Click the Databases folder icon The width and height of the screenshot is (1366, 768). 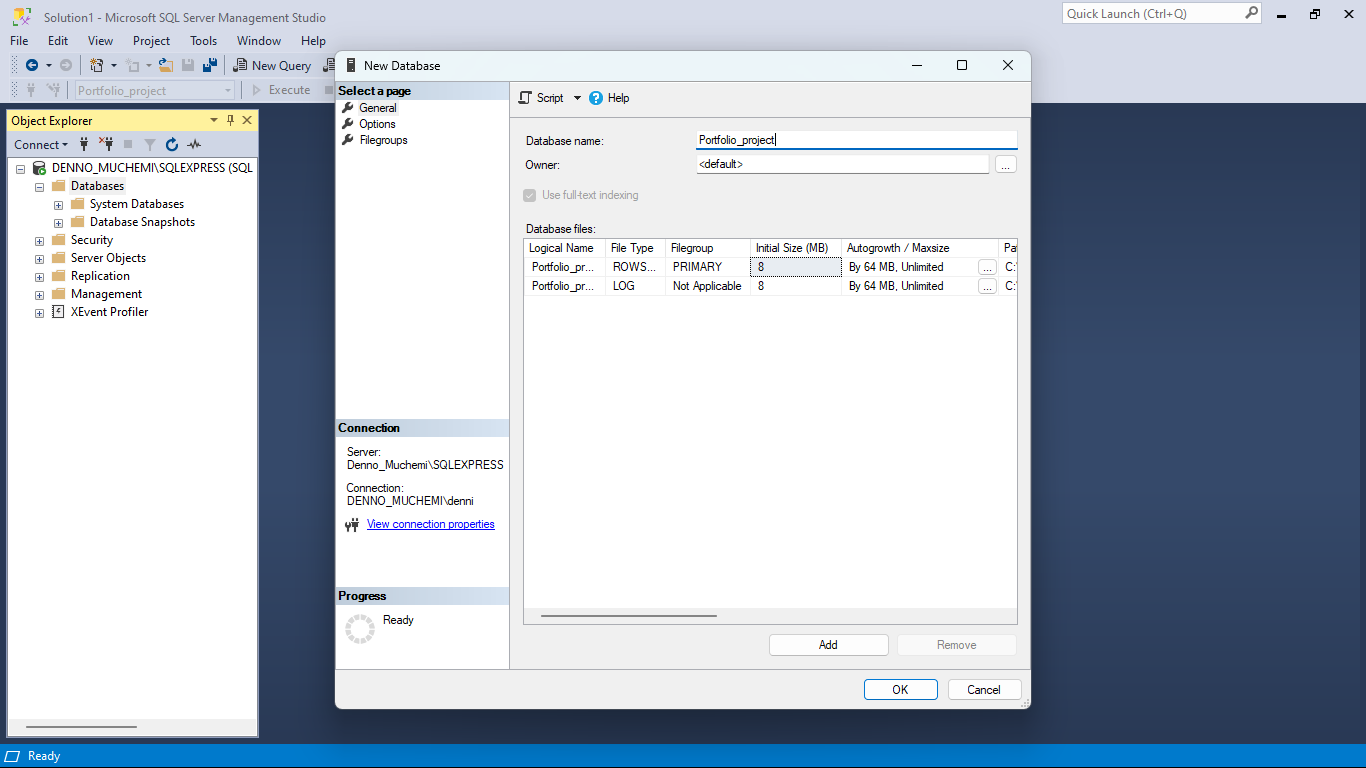(58, 186)
